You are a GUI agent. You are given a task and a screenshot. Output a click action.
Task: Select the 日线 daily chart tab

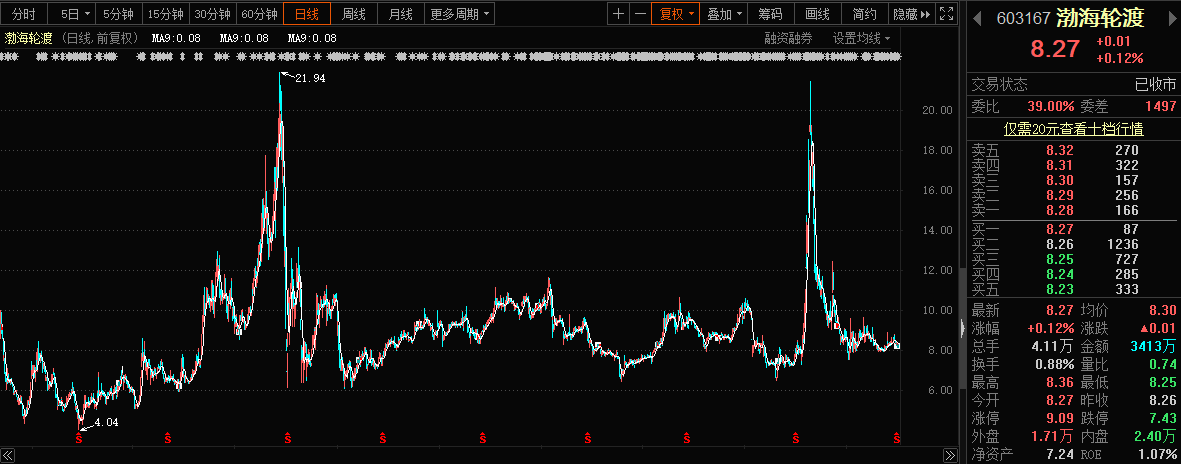307,14
